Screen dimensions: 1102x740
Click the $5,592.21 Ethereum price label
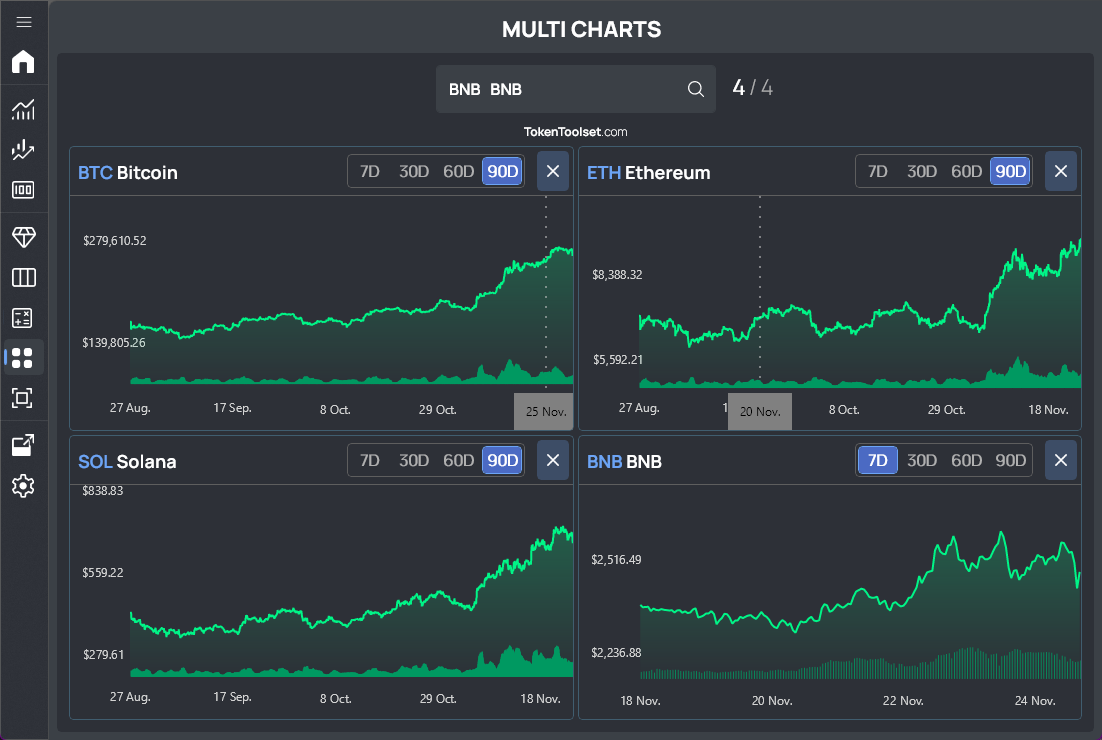[618, 360]
